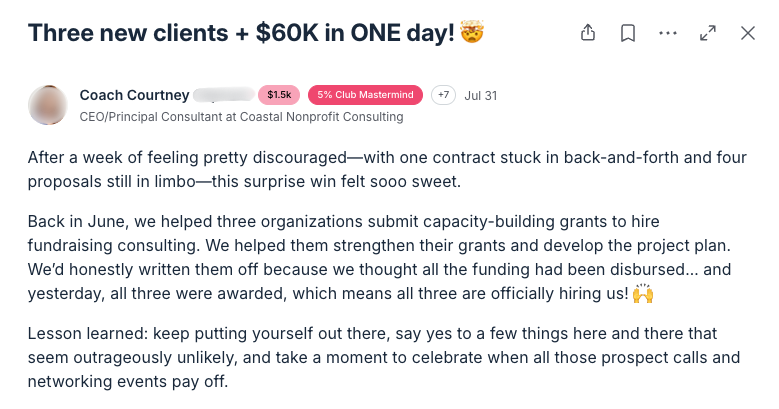Open the three-dot more options menu

(668, 33)
